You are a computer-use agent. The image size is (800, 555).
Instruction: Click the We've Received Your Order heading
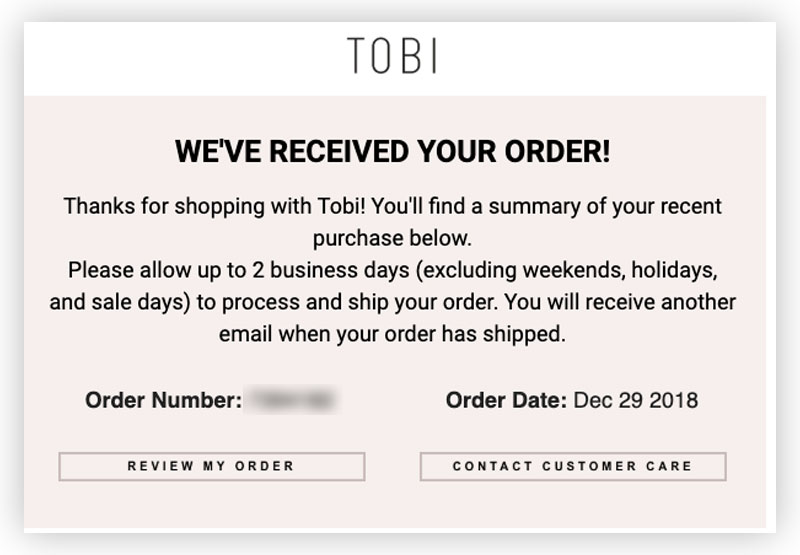coord(392,152)
